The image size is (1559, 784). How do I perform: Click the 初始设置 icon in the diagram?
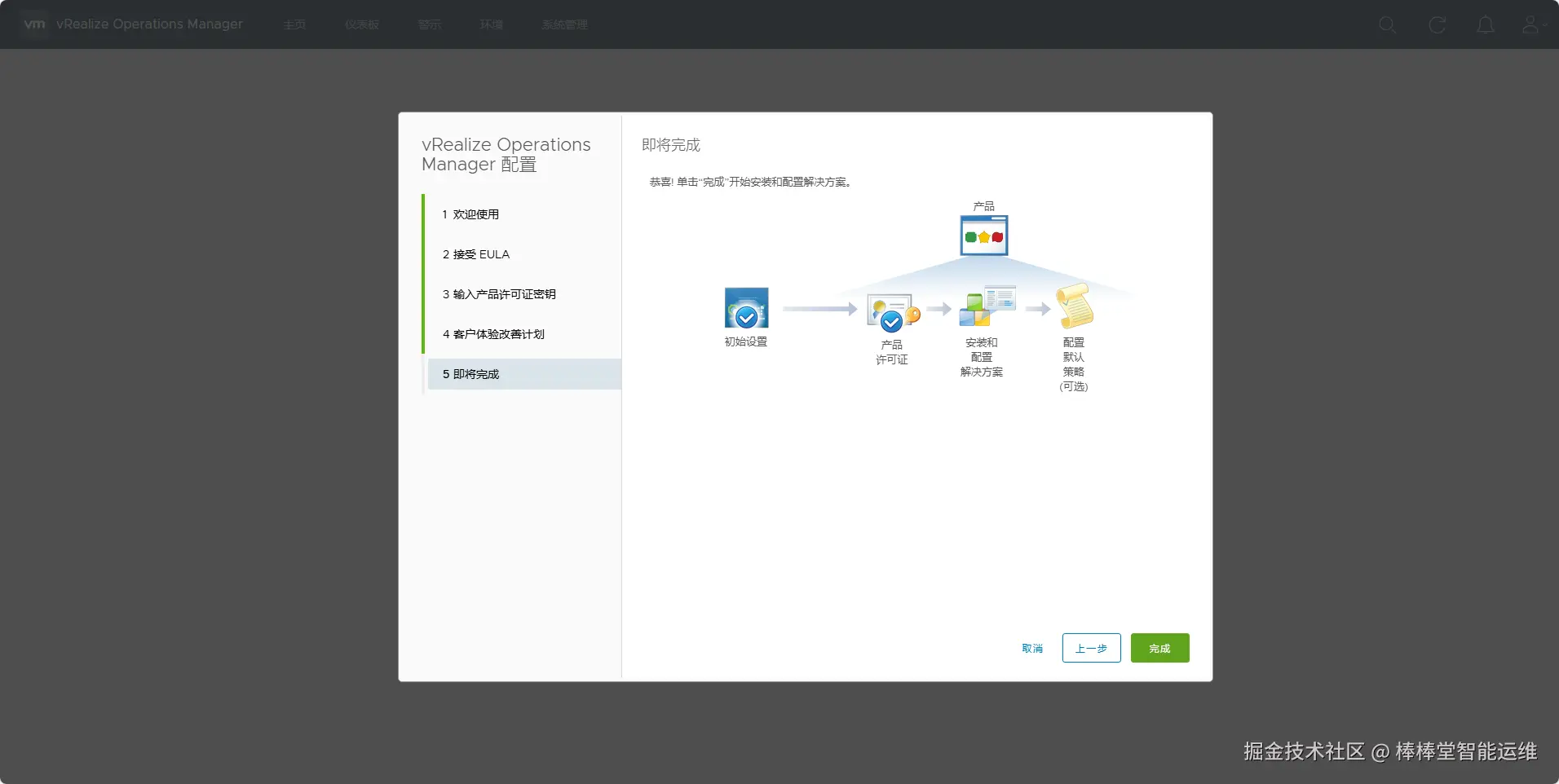746,308
